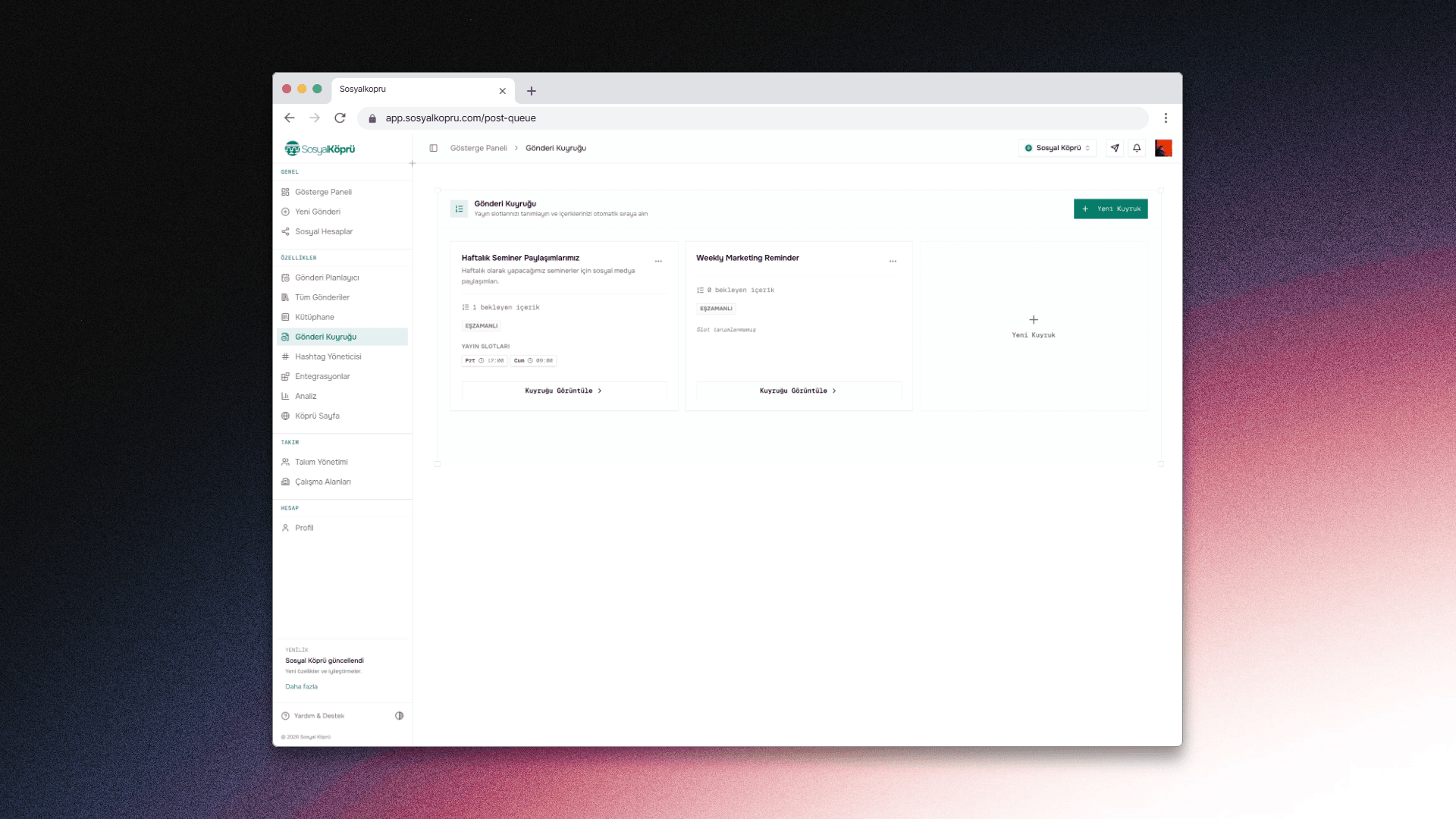Open options menu on Weekly Marketing Reminder card

coord(893,262)
